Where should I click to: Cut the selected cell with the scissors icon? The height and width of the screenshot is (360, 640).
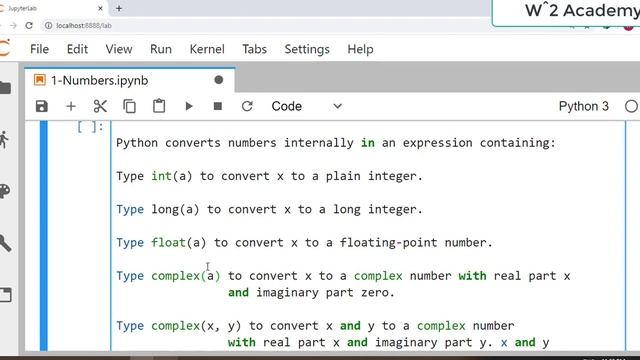click(x=100, y=107)
